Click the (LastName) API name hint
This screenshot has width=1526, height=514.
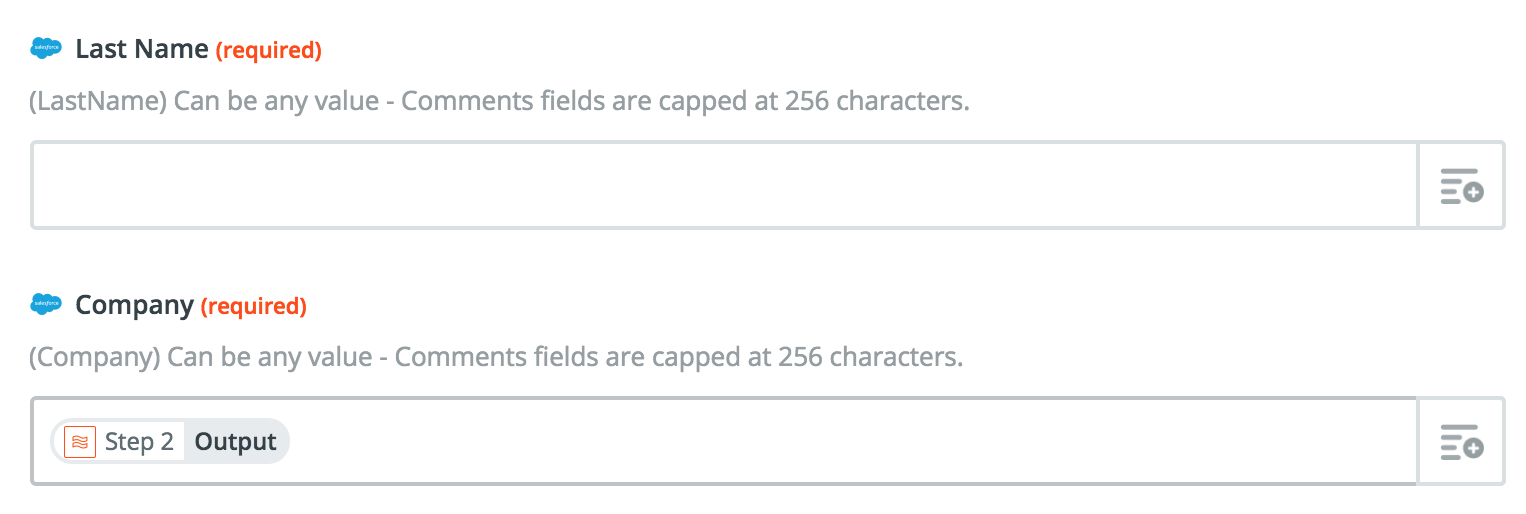click(x=98, y=102)
